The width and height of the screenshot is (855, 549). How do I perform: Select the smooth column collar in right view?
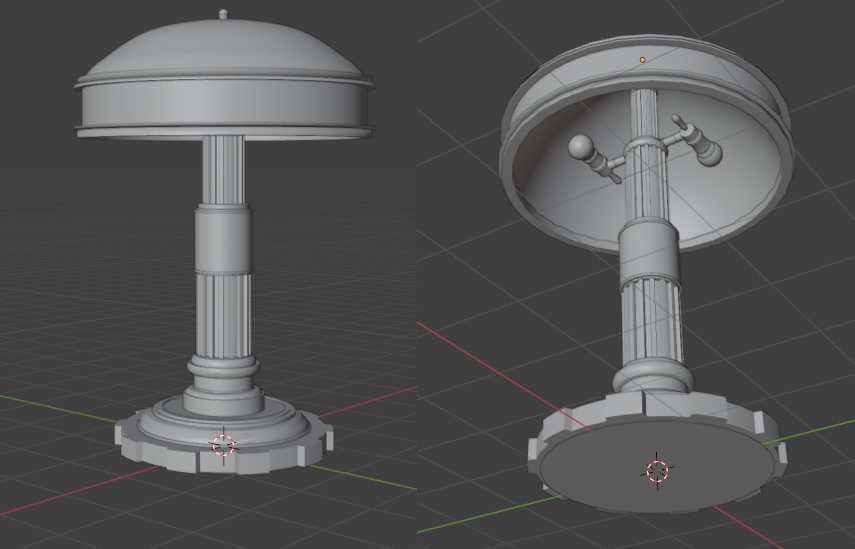coord(648,250)
